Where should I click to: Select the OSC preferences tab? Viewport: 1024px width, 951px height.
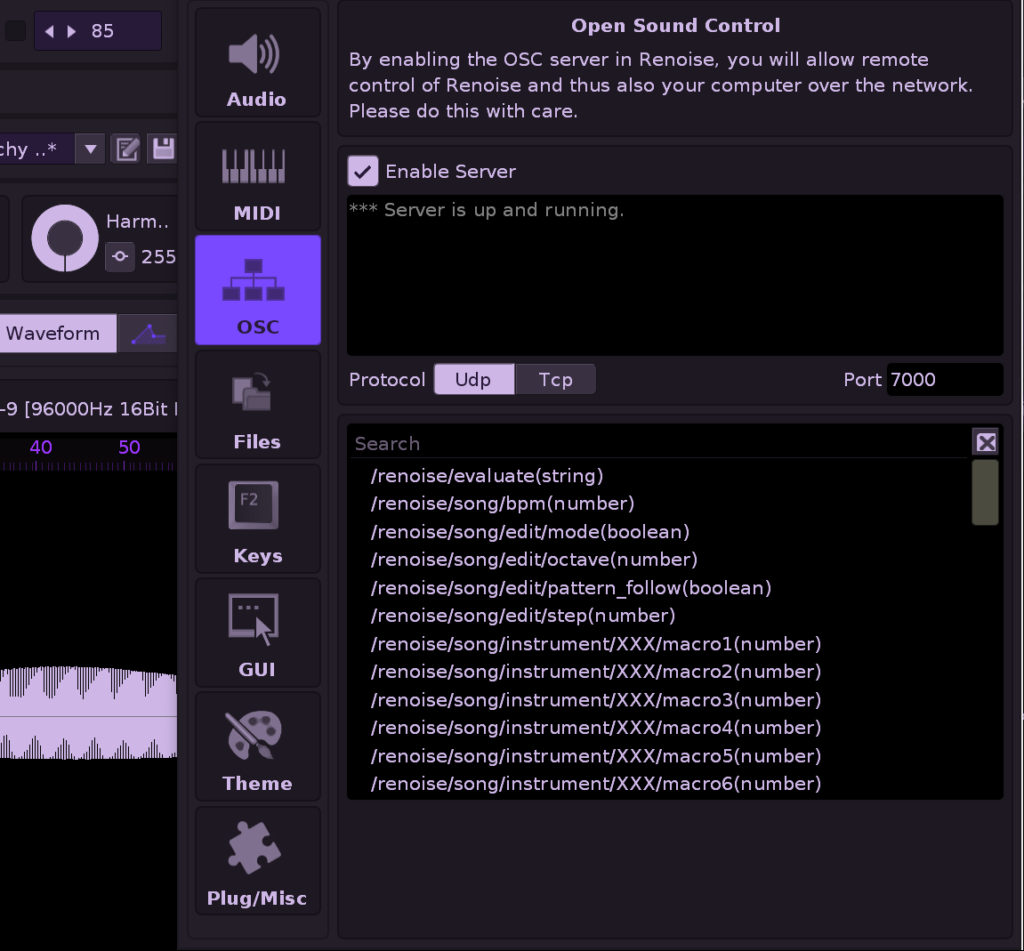tap(257, 290)
